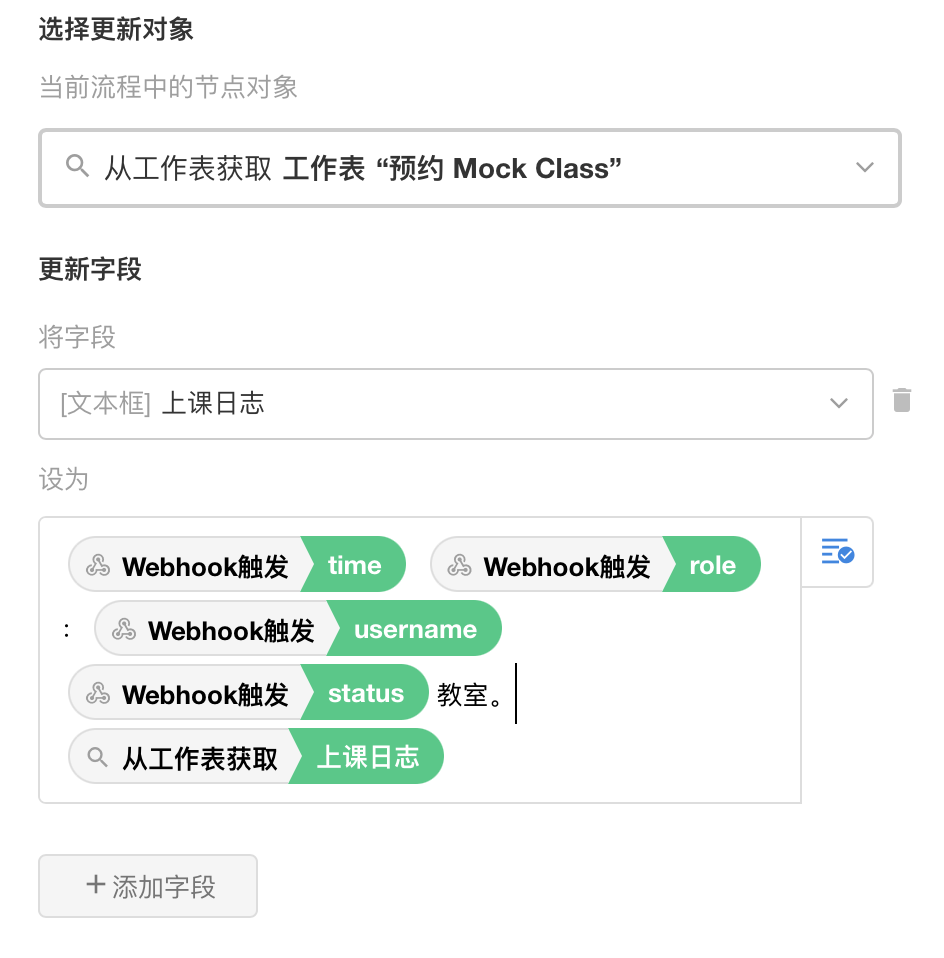This screenshot has width=944, height=958.
Task: Click webhook icon on the role tag
Action: tap(459, 566)
